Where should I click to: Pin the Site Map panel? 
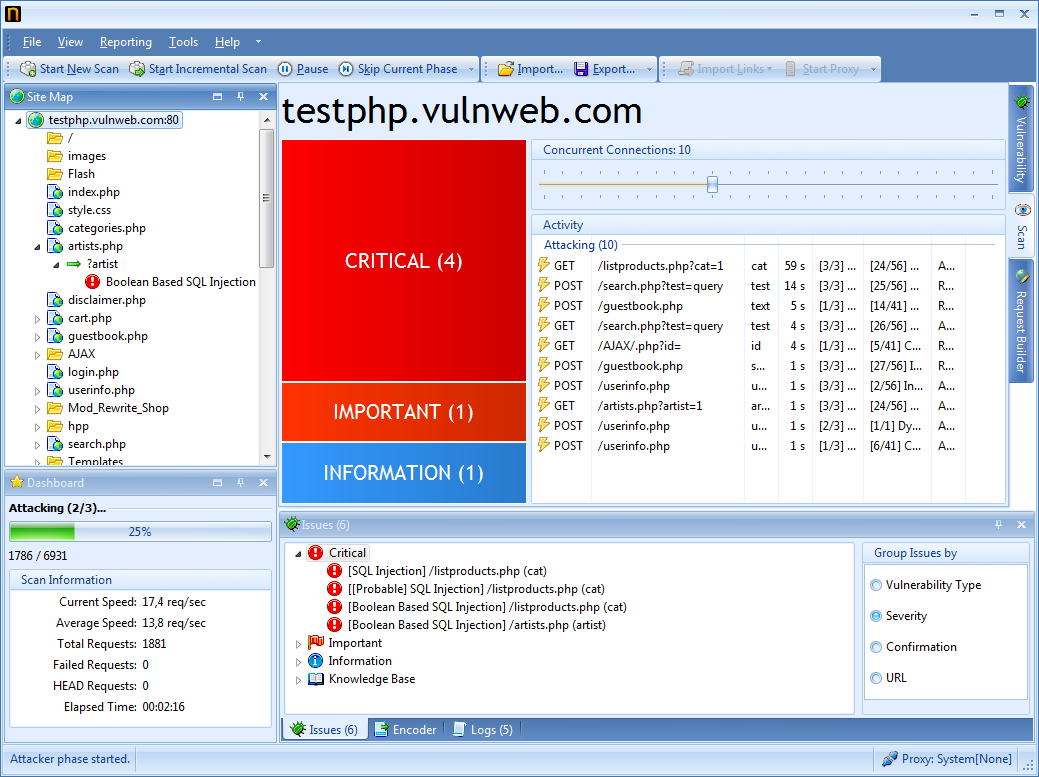click(x=239, y=96)
